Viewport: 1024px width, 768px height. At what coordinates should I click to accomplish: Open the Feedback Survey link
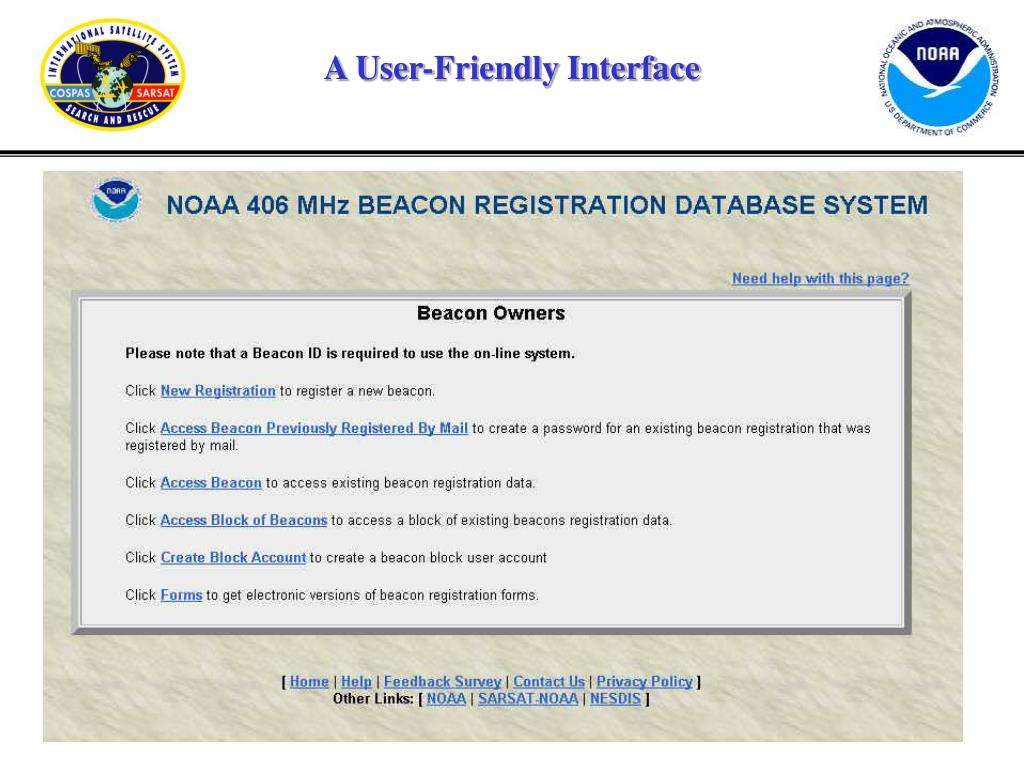point(442,681)
